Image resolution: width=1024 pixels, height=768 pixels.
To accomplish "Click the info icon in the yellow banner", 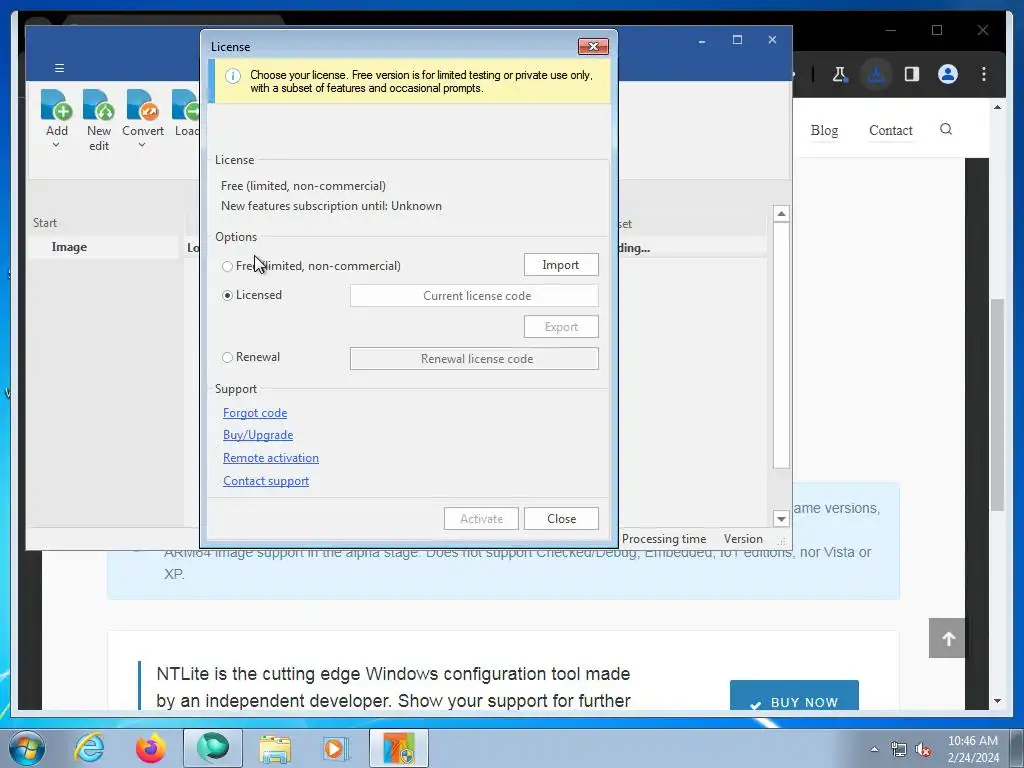I will click(x=232, y=76).
